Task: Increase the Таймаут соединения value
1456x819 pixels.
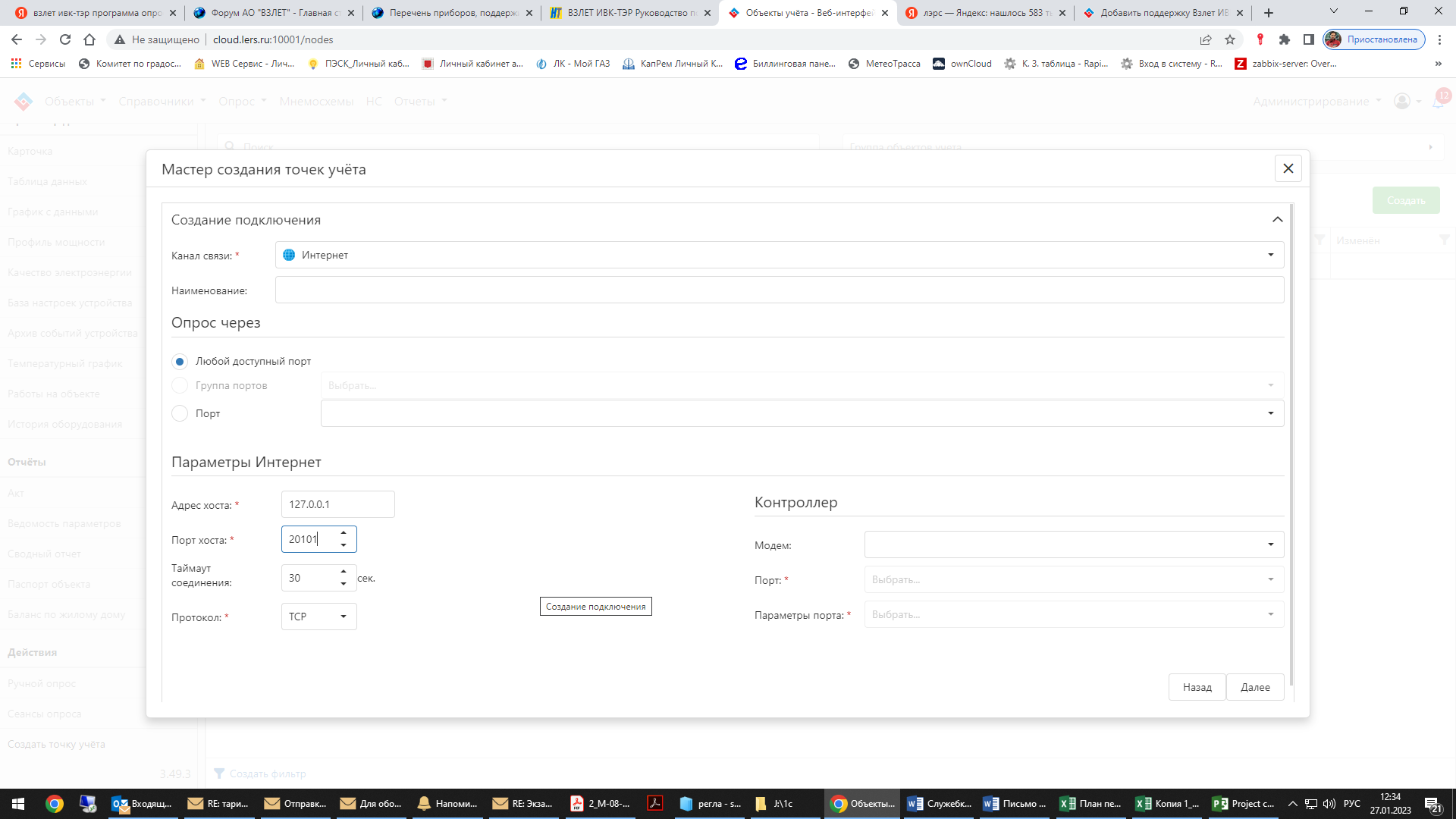Action: coord(344,571)
